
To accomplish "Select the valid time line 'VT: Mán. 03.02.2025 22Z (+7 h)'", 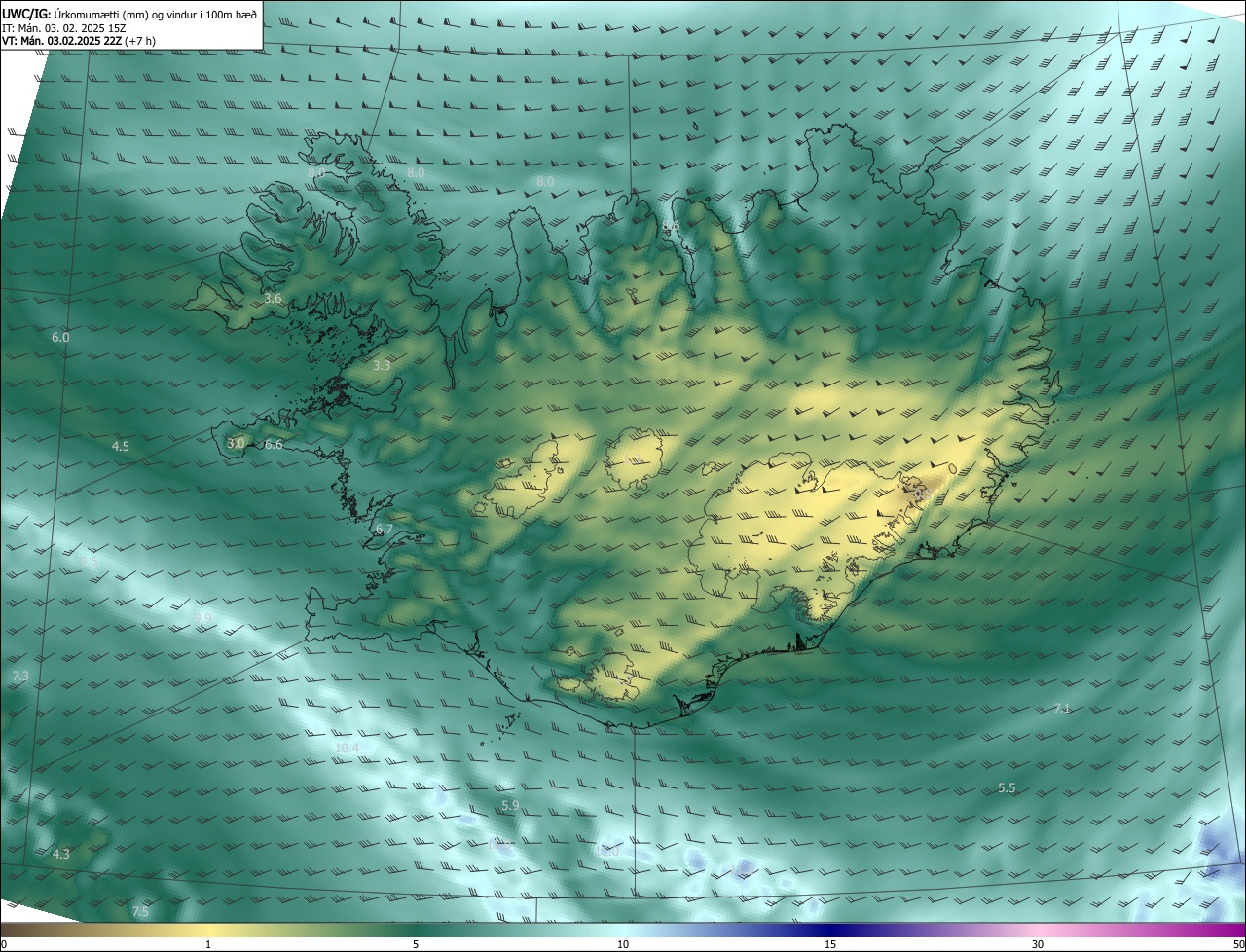I will pyautogui.click(x=79, y=41).
